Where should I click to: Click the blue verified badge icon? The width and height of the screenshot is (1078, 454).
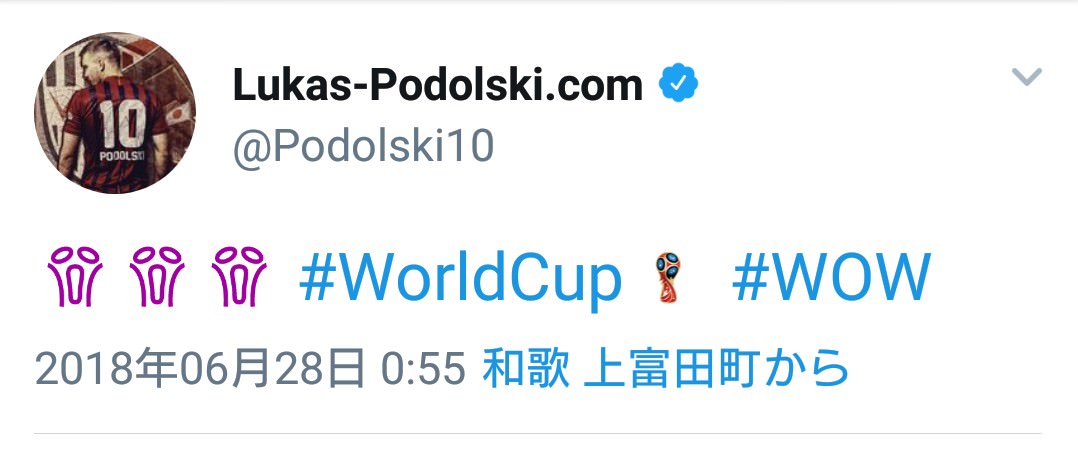coord(679,83)
